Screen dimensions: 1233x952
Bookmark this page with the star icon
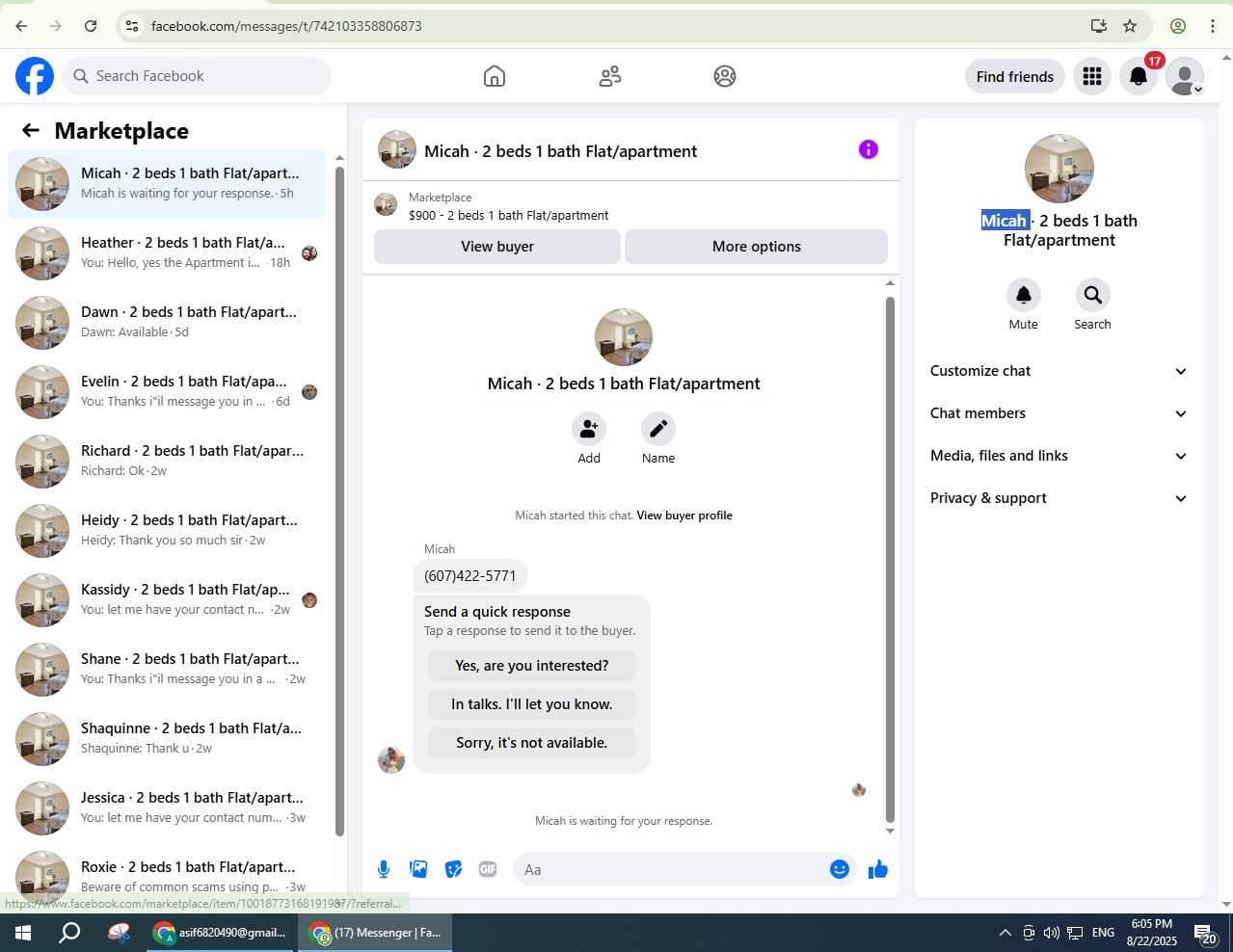(x=1130, y=26)
